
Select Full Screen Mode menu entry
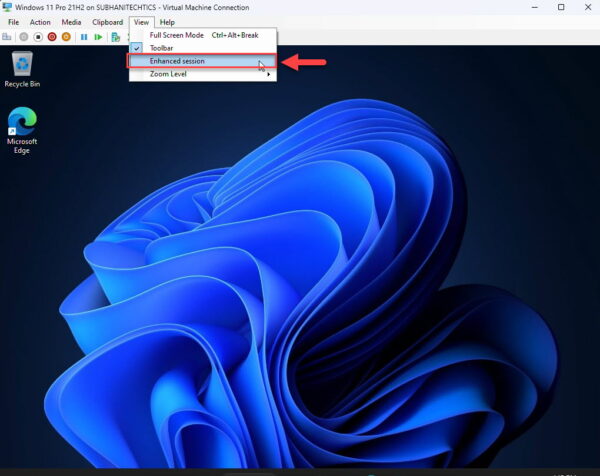coord(176,35)
